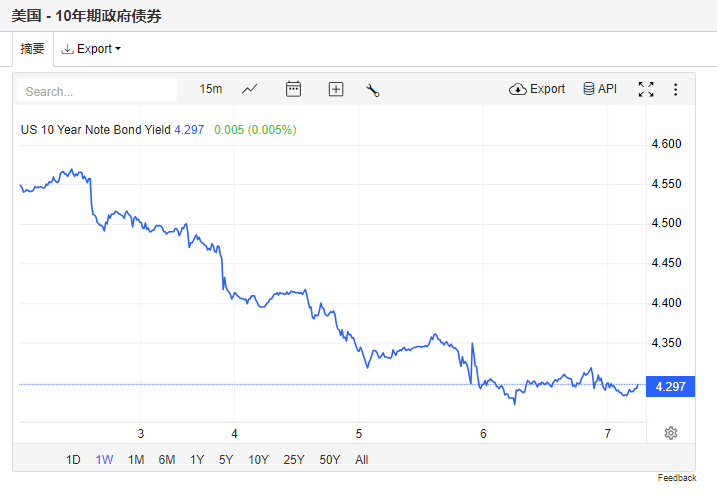Open the wrench chart tools icon
Viewport: 717px width, 493px height.
tap(372, 90)
